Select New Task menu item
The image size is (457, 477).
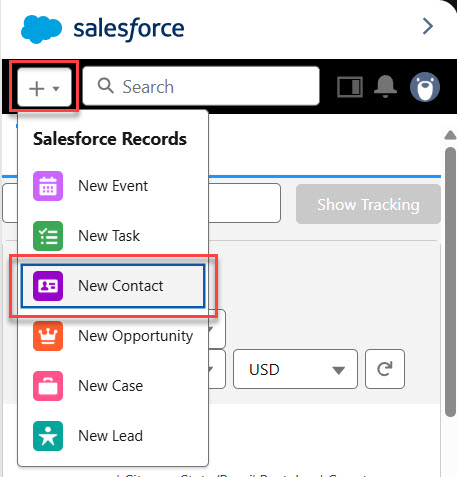coord(113,236)
